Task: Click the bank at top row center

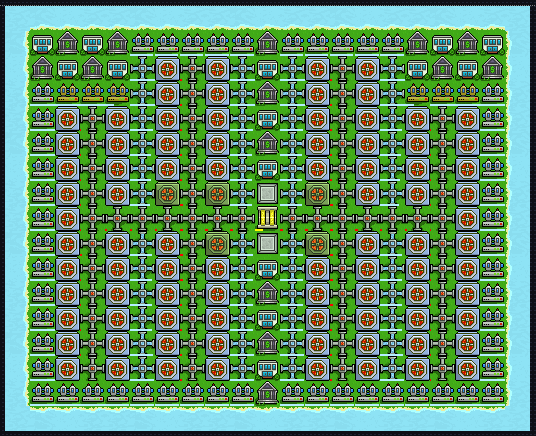Action: tap(267, 43)
